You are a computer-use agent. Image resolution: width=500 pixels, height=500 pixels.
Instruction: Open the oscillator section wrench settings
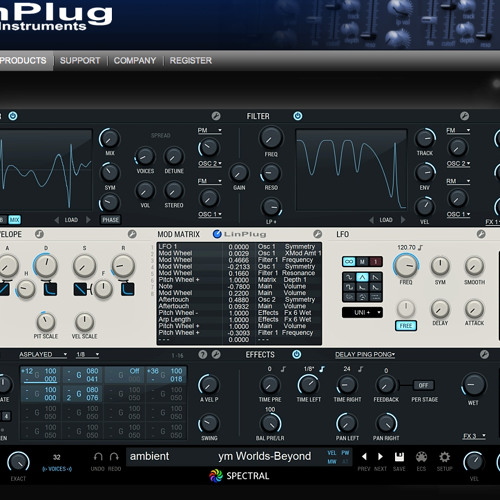point(216,116)
